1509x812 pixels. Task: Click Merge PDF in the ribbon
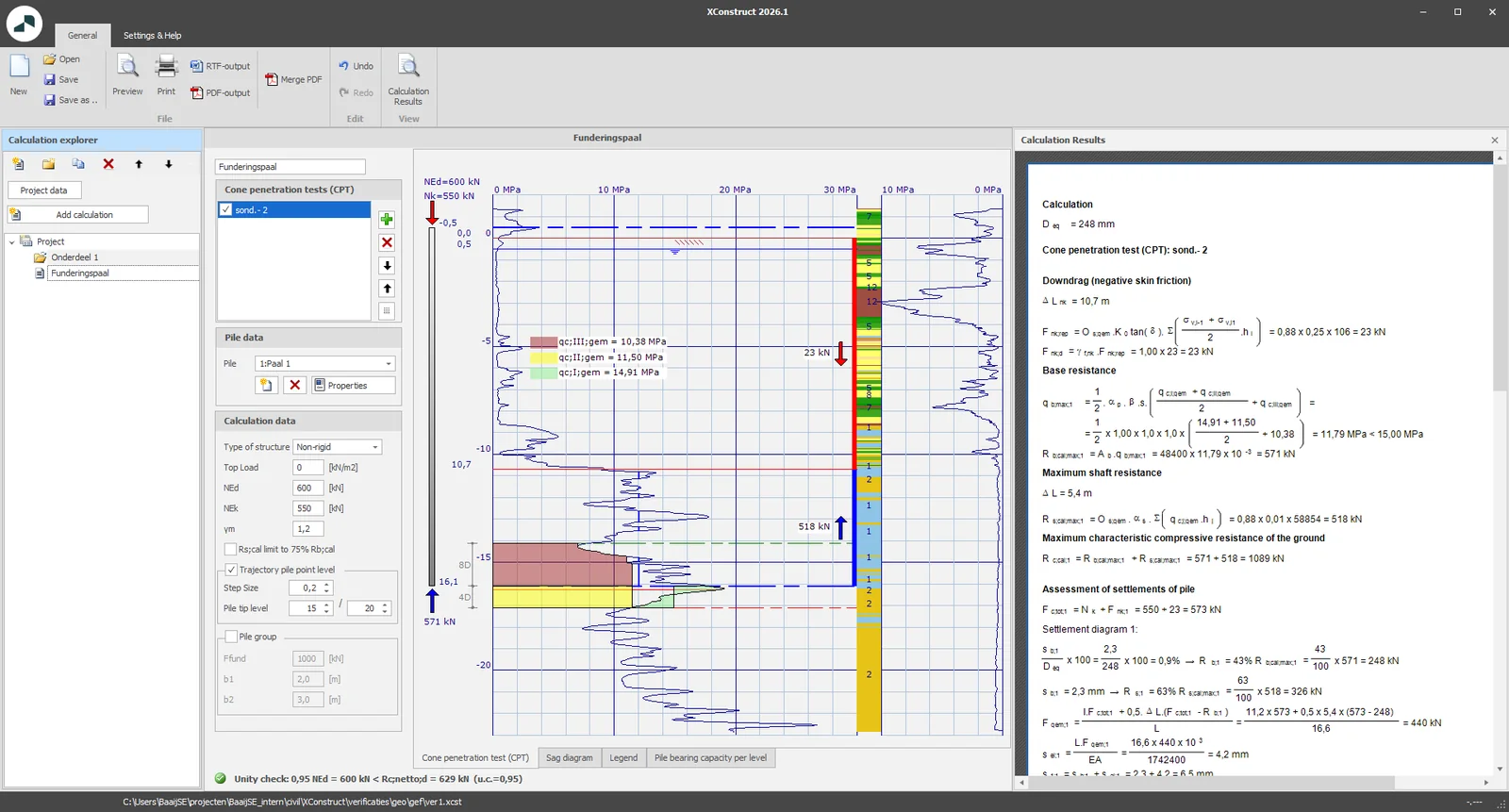293,79
